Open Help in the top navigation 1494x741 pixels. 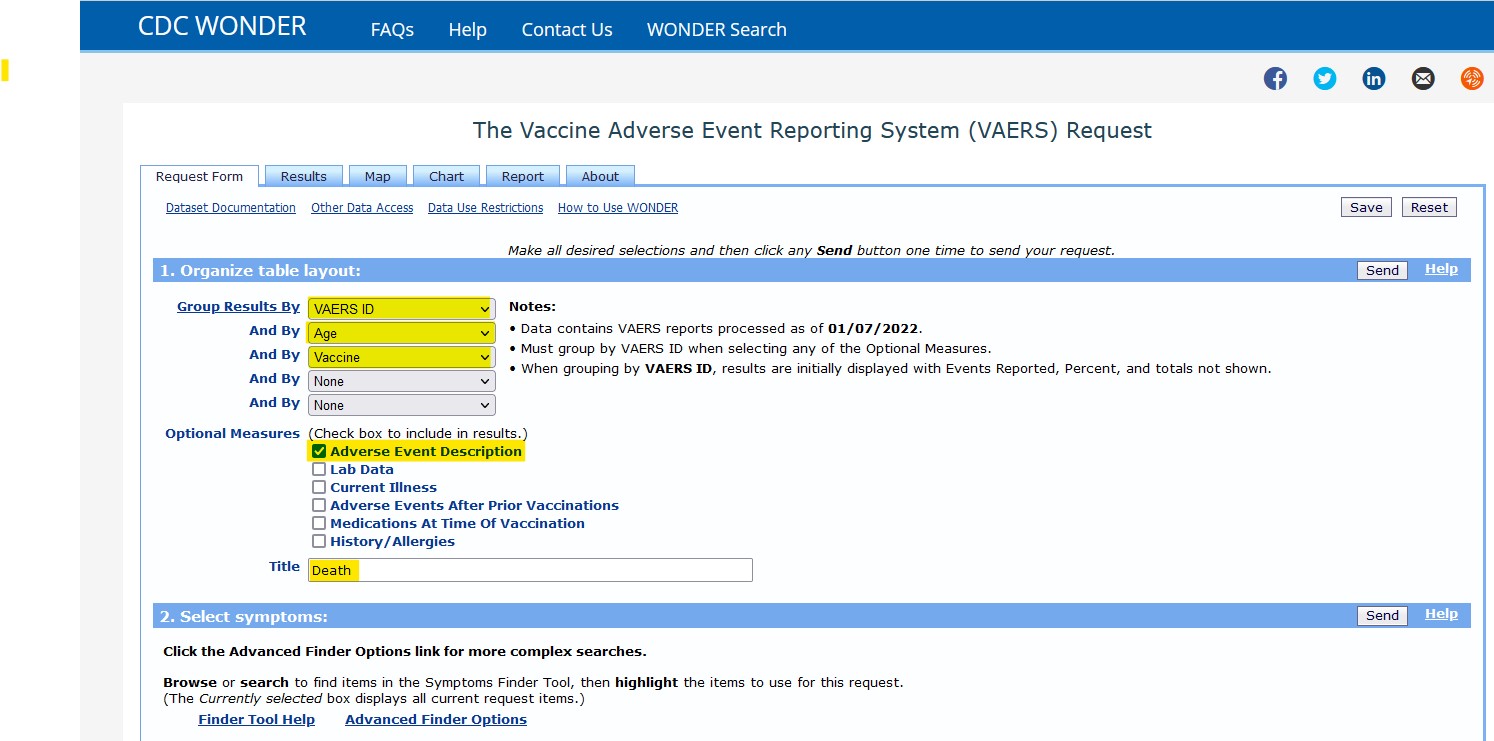click(x=467, y=30)
